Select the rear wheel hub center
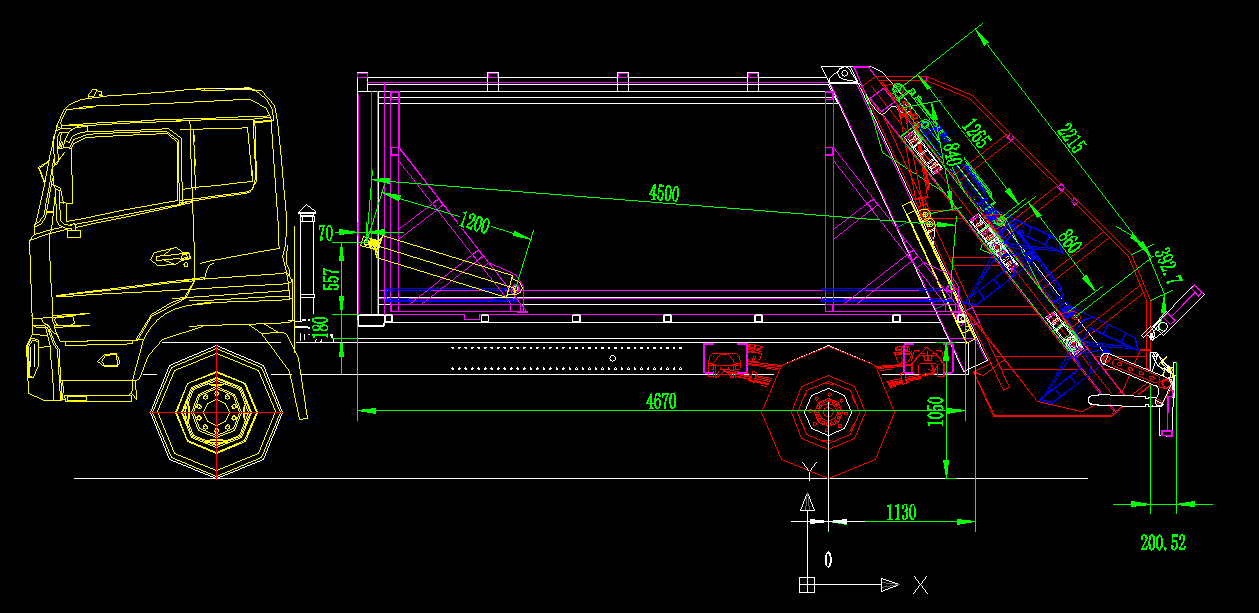This screenshot has height=613, width=1259. tap(827, 410)
